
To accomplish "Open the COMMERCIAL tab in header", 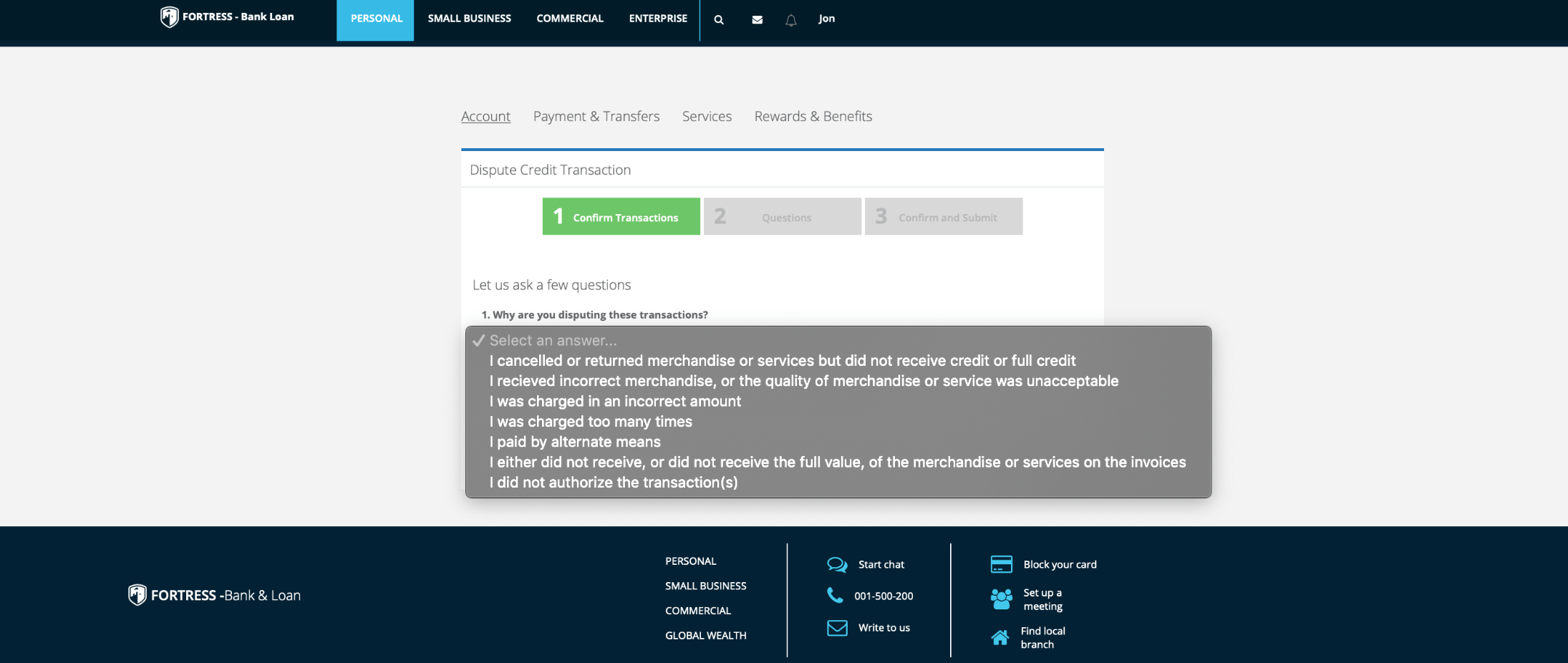I will click(570, 19).
